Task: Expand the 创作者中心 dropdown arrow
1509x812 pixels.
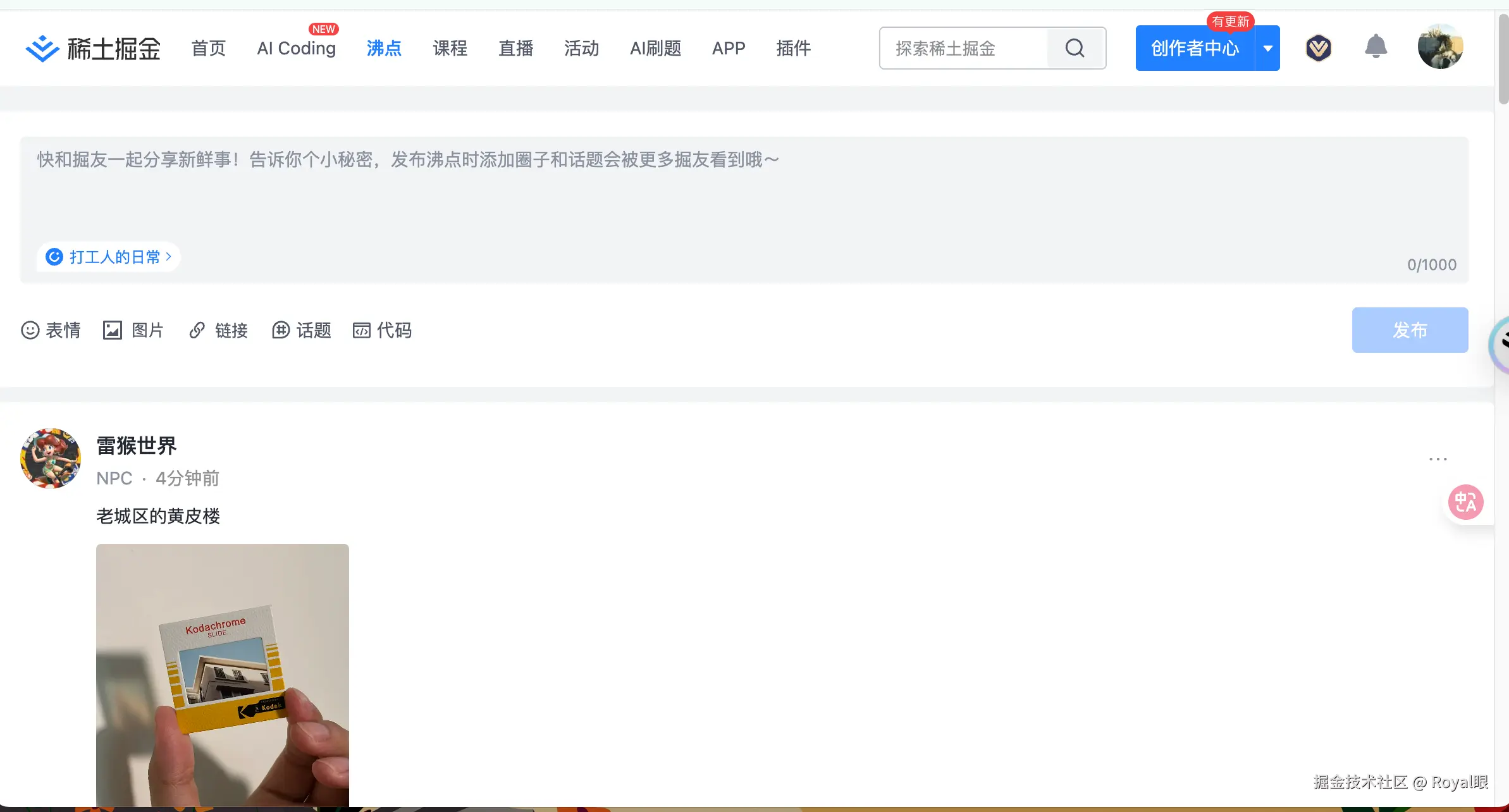Action: coord(1267,47)
